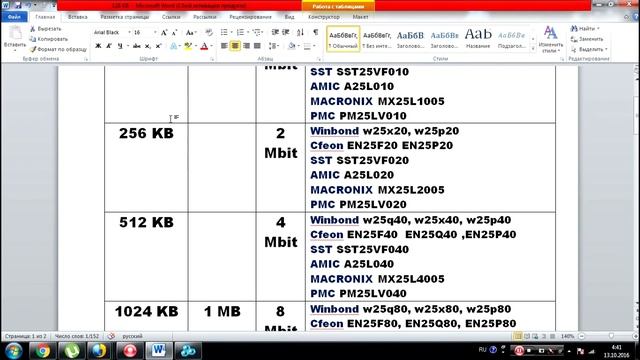This screenshot has height=360, width=640.
Task: Sort text with A-Z sort icon
Action: 300,32
